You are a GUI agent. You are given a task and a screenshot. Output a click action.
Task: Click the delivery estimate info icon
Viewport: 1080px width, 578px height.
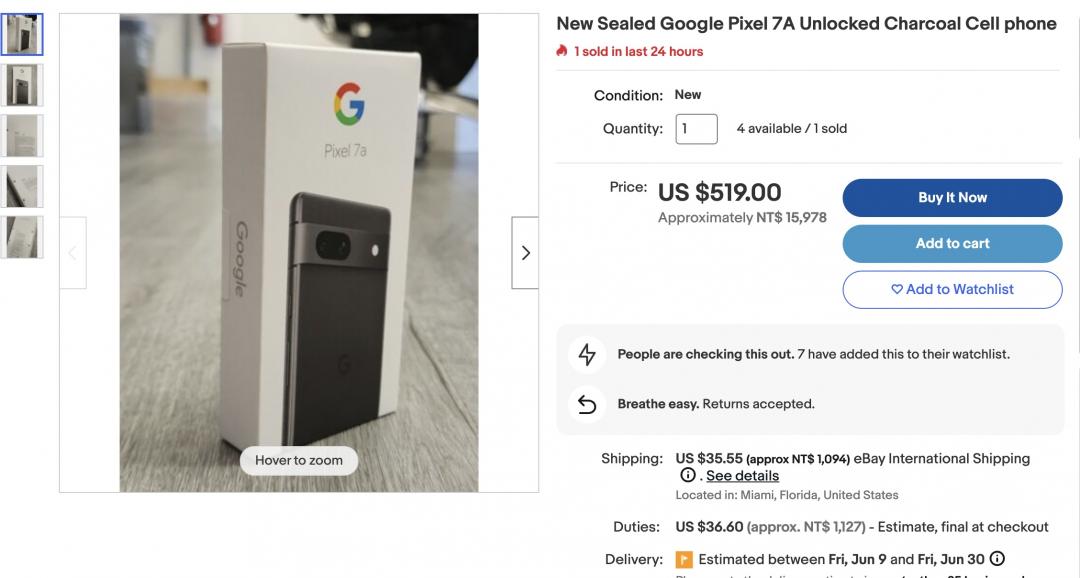coord(997,559)
